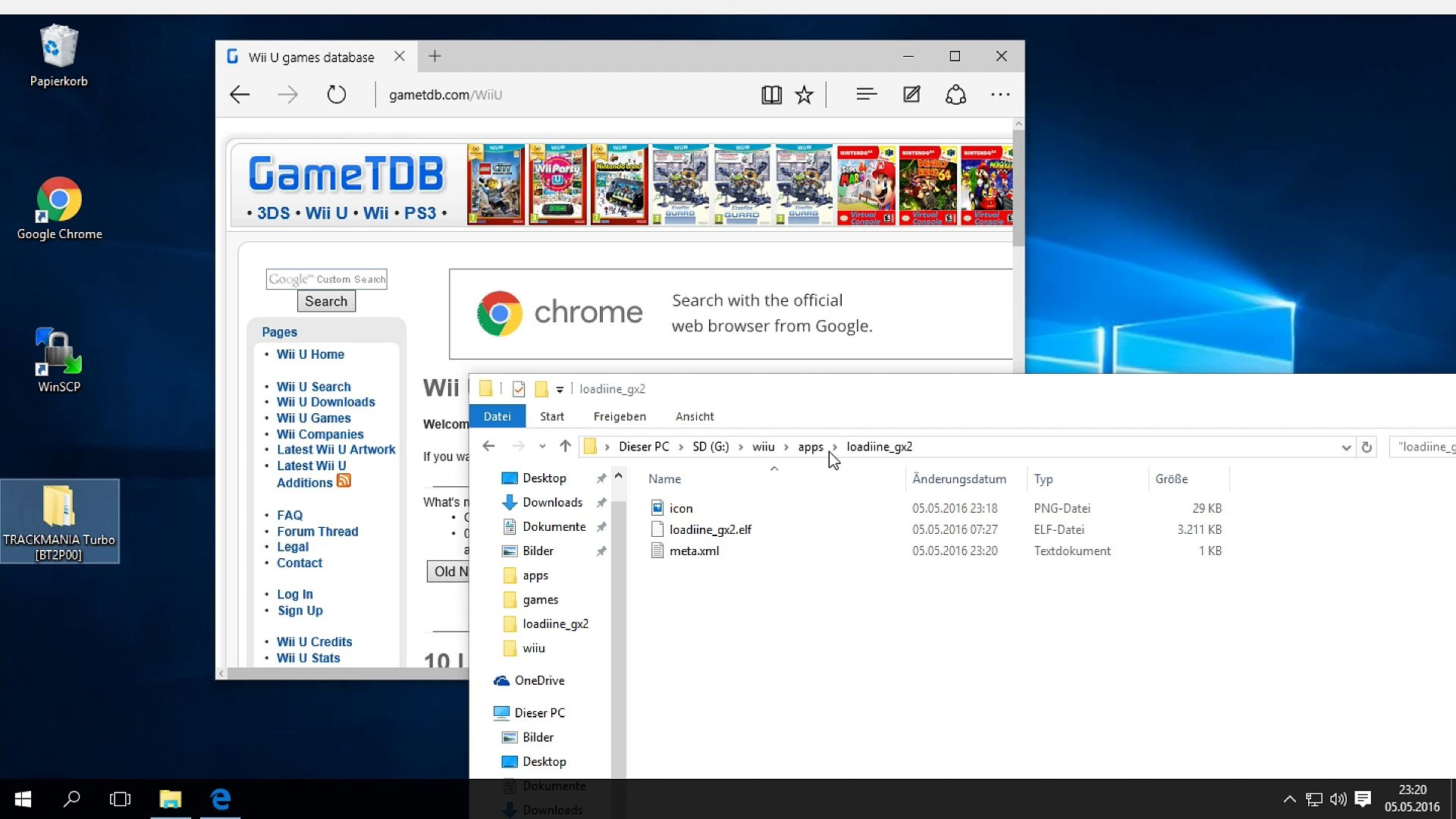Follow the Wii U Downloads link
The image size is (1456, 819).
[x=326, y=402]
